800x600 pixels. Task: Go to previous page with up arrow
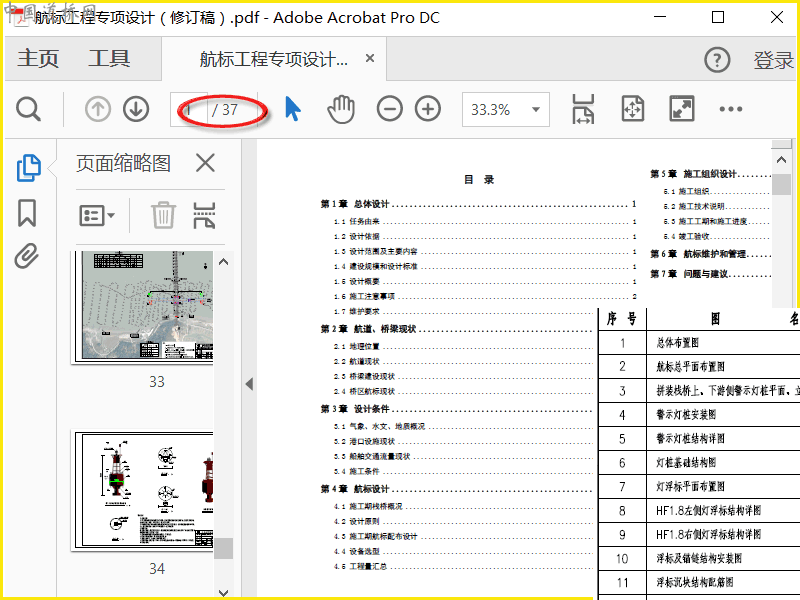(x=97, y=109)
